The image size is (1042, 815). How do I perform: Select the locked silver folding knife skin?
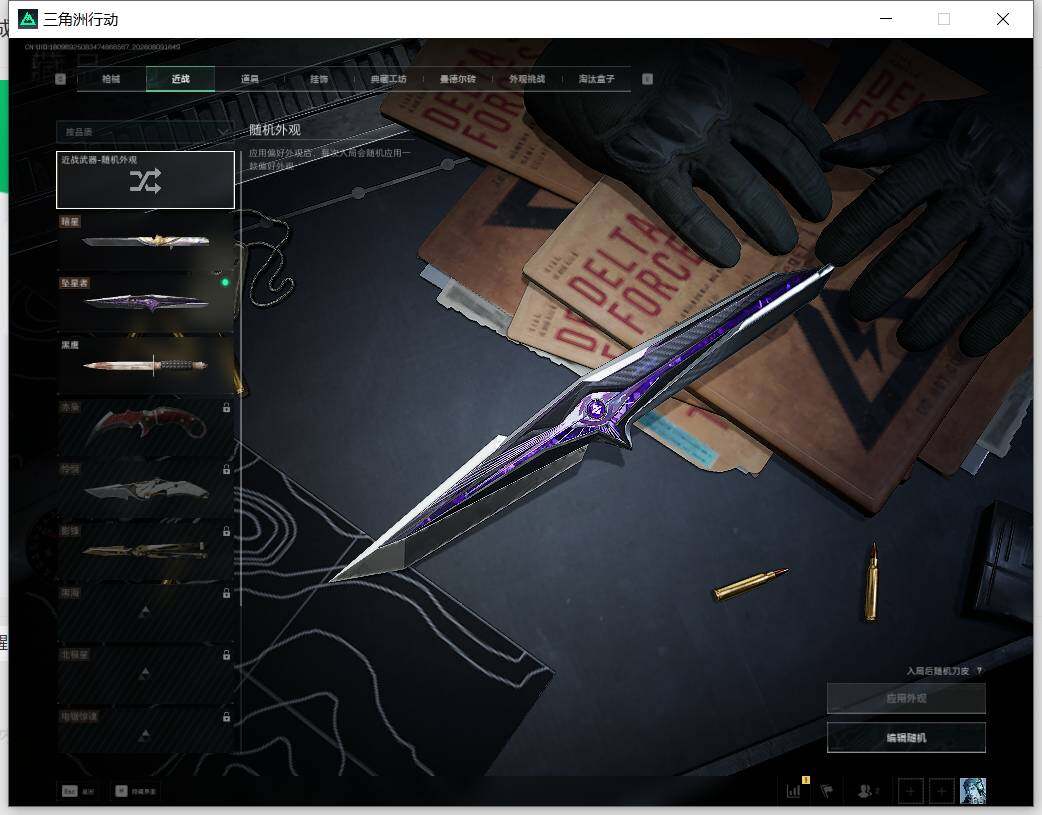click(146, 489)
